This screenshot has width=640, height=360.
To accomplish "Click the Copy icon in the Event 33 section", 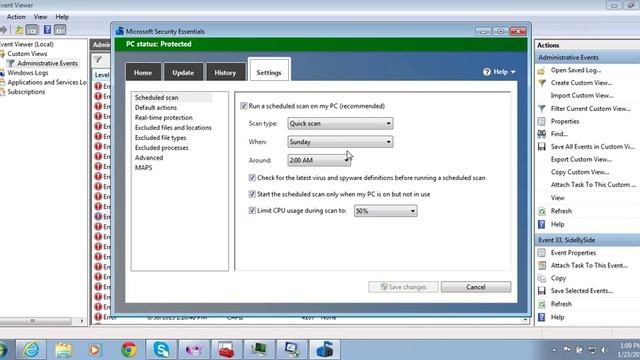I will pos(542,278).
